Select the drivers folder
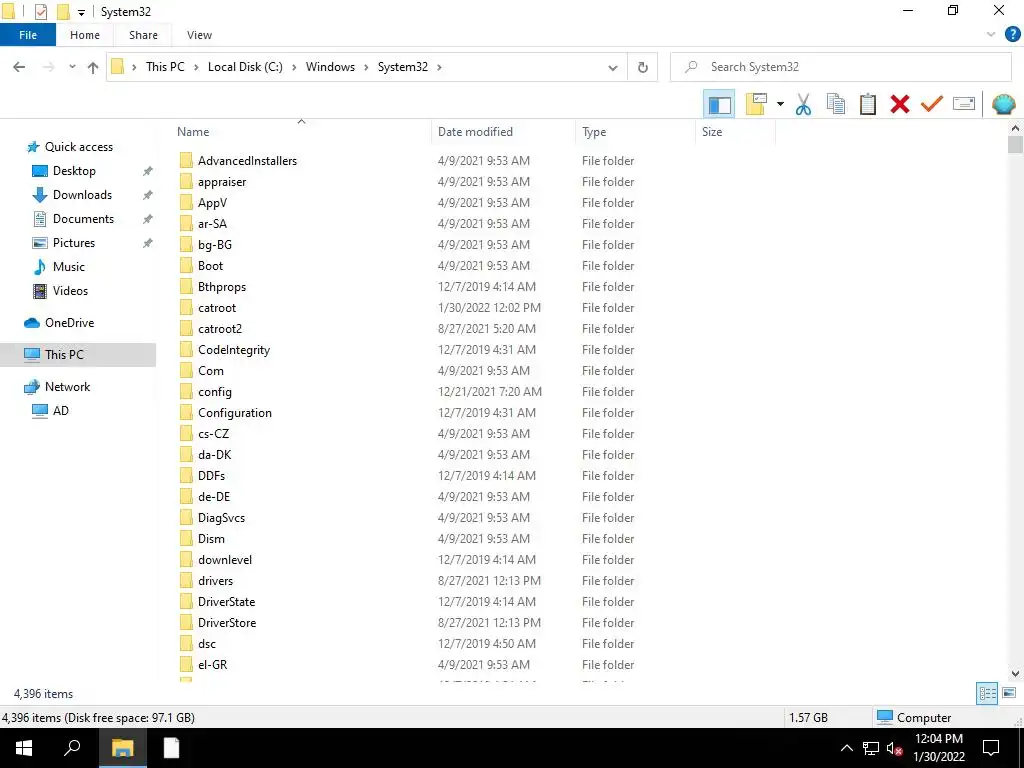This screenshot has height=768, width=1024. point(215,581)
